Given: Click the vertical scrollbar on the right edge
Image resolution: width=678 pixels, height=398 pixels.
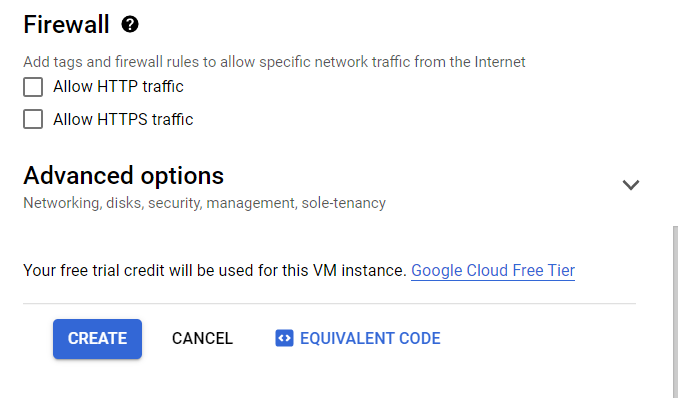Looking at the screenshot, I should click(675, 311).
